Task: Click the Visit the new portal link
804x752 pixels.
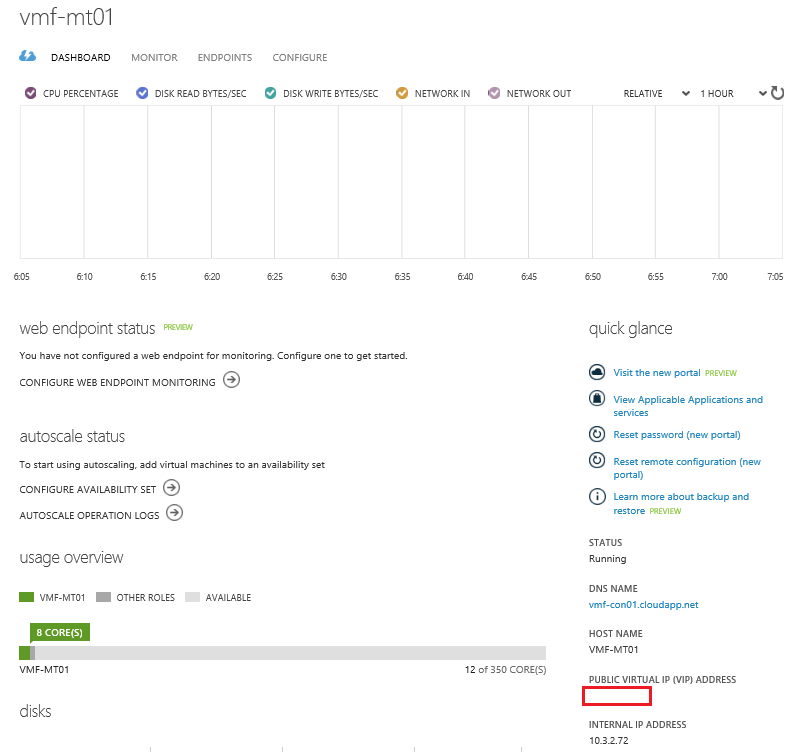Action: coord(656,372)
